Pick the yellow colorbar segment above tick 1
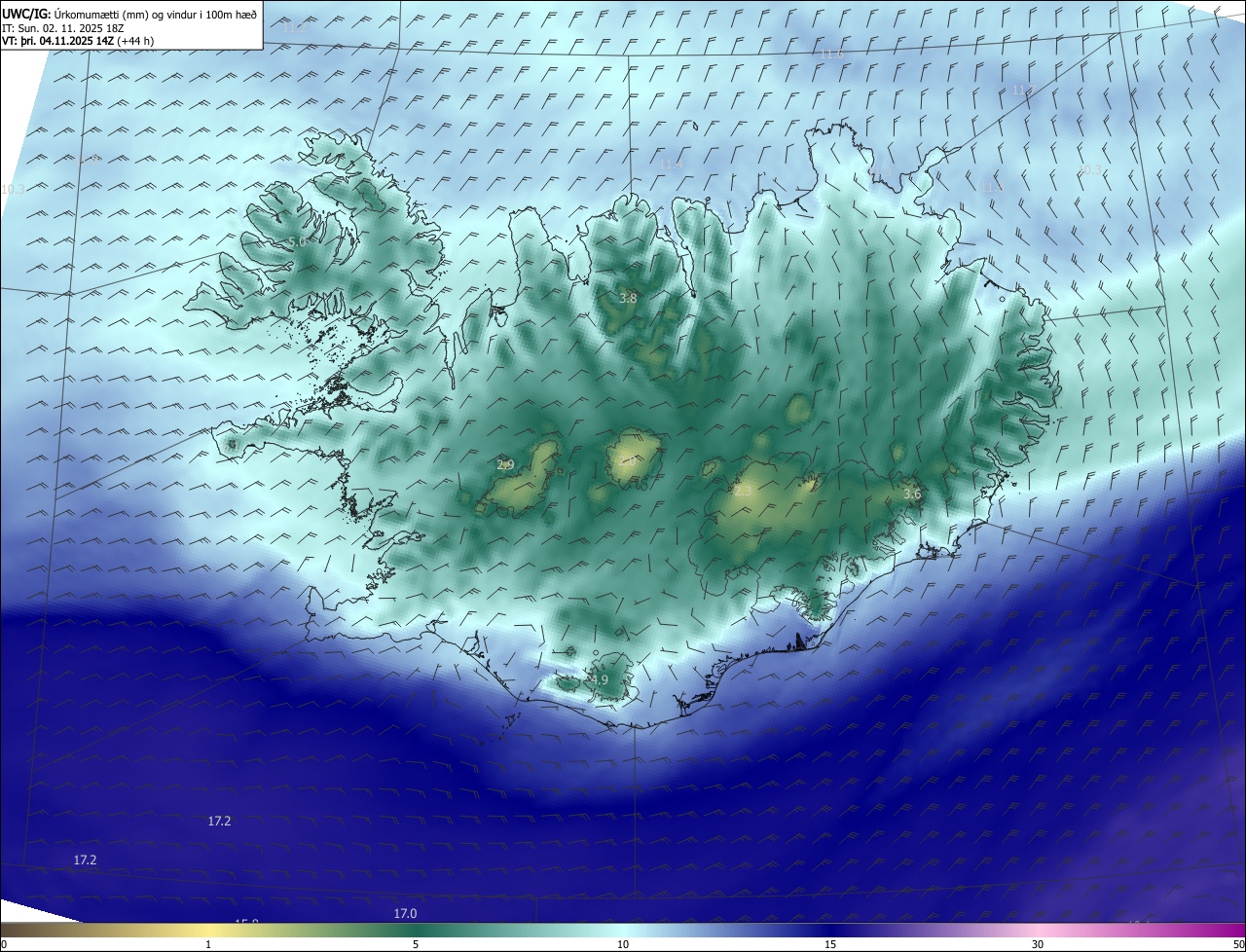The height and width of the screenshot is (952, 1246). pos(208,931)
